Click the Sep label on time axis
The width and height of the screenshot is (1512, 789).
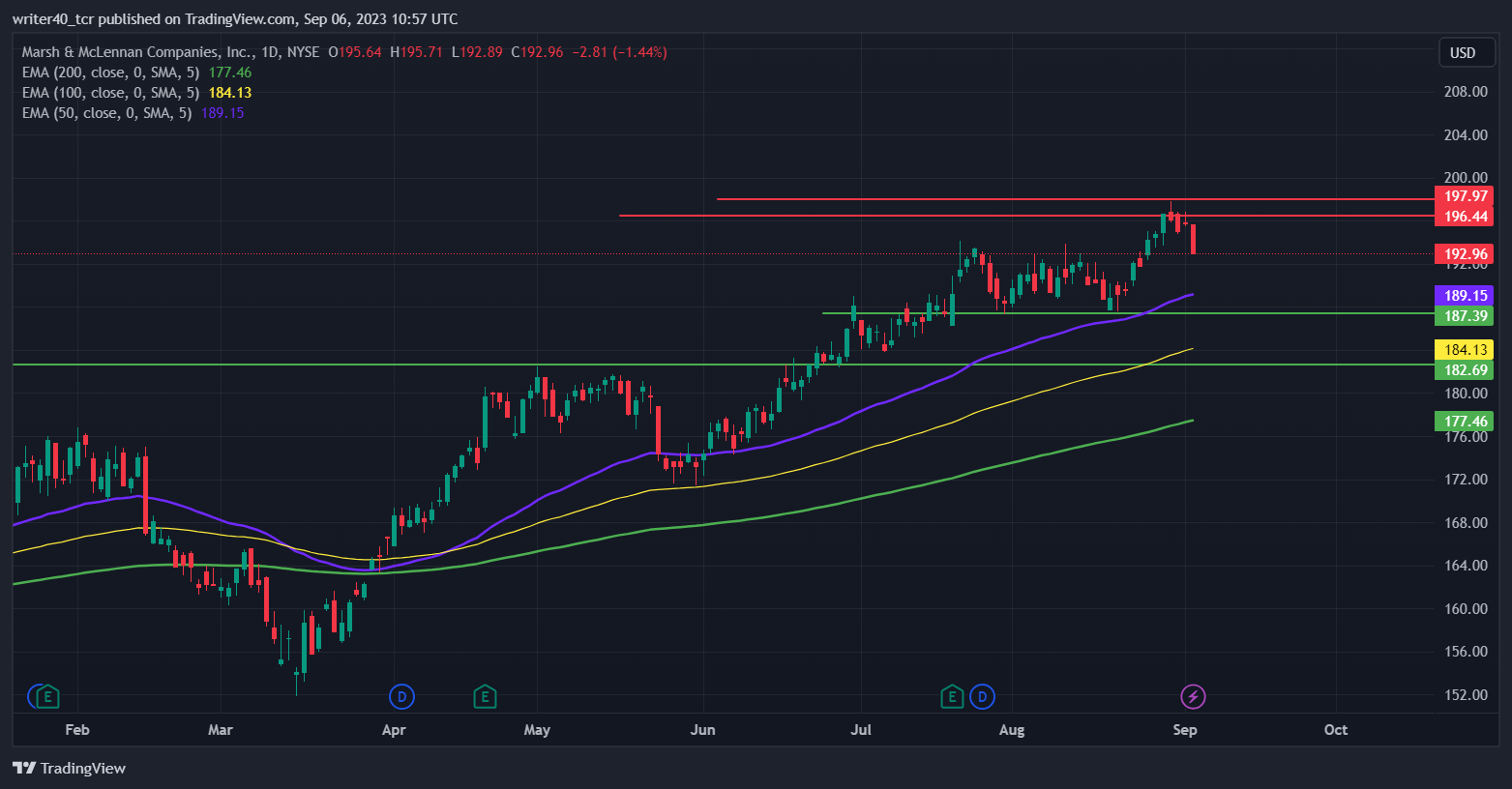pyautogui.click(x=1185, y=730)
